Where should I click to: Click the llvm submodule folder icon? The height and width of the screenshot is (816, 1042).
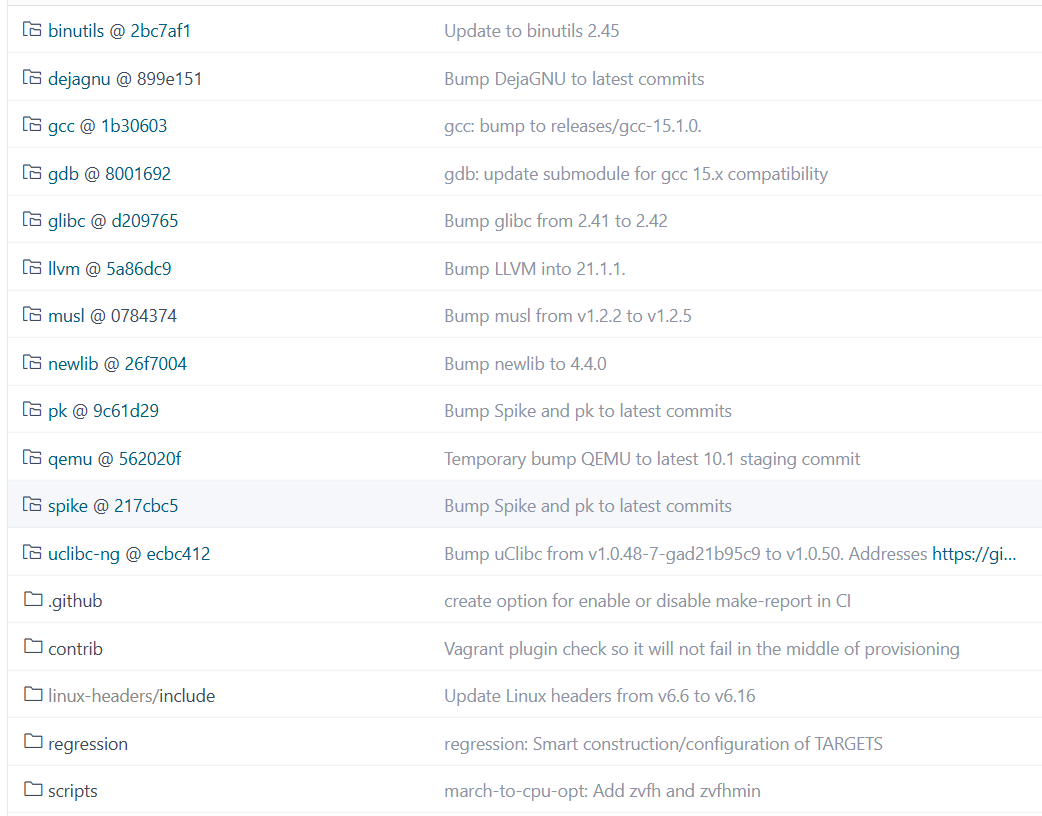[32, 267]
